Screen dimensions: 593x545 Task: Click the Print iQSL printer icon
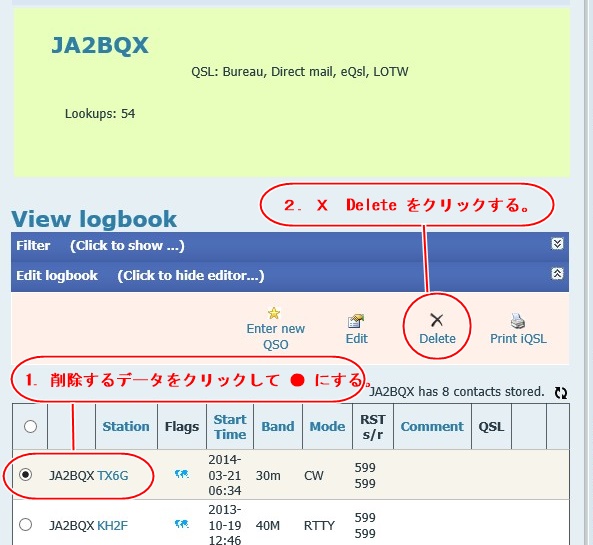pyautogui.click(x=517, y=321)
